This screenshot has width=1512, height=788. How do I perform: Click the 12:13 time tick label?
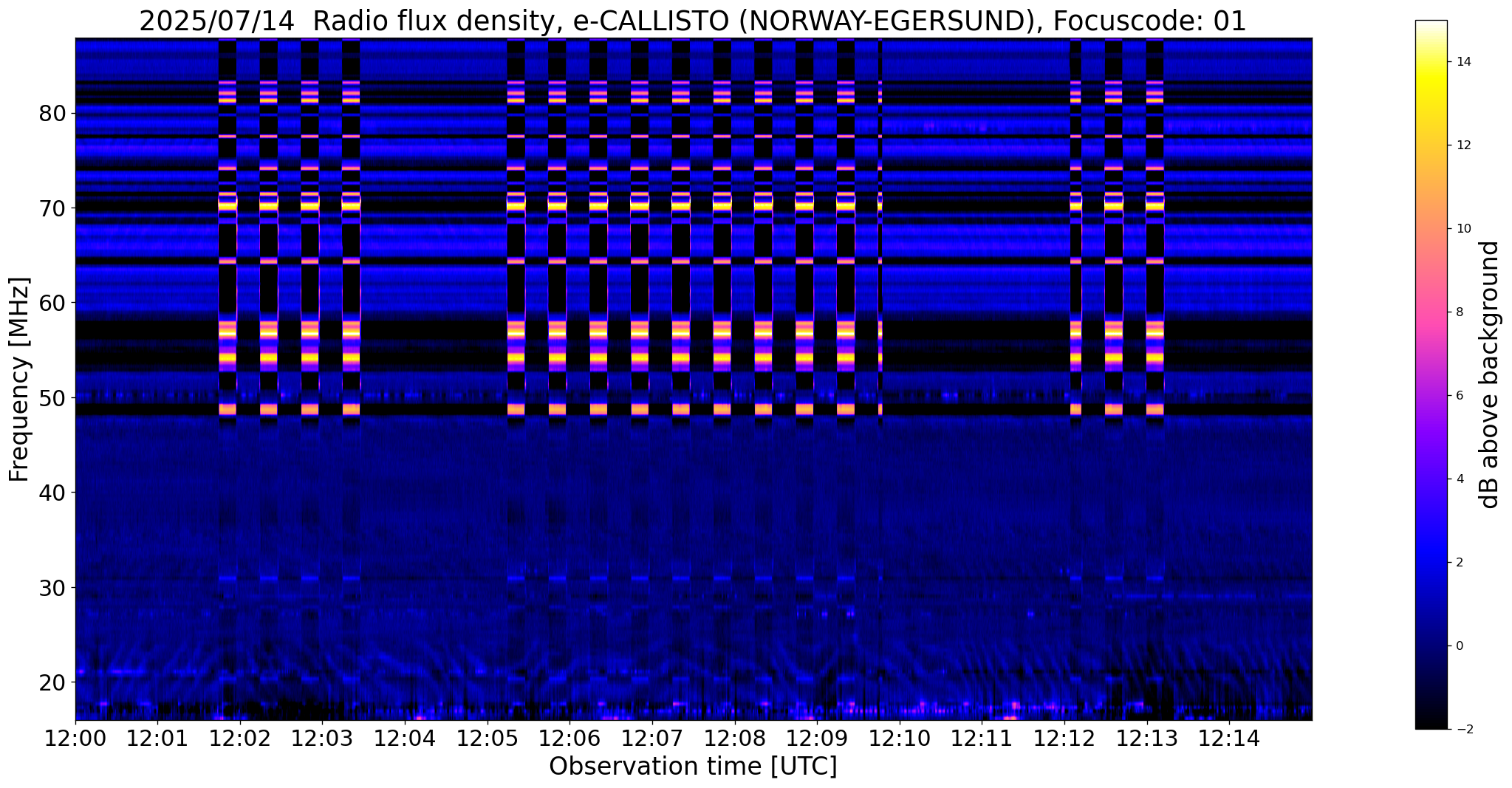point(1147,738)
